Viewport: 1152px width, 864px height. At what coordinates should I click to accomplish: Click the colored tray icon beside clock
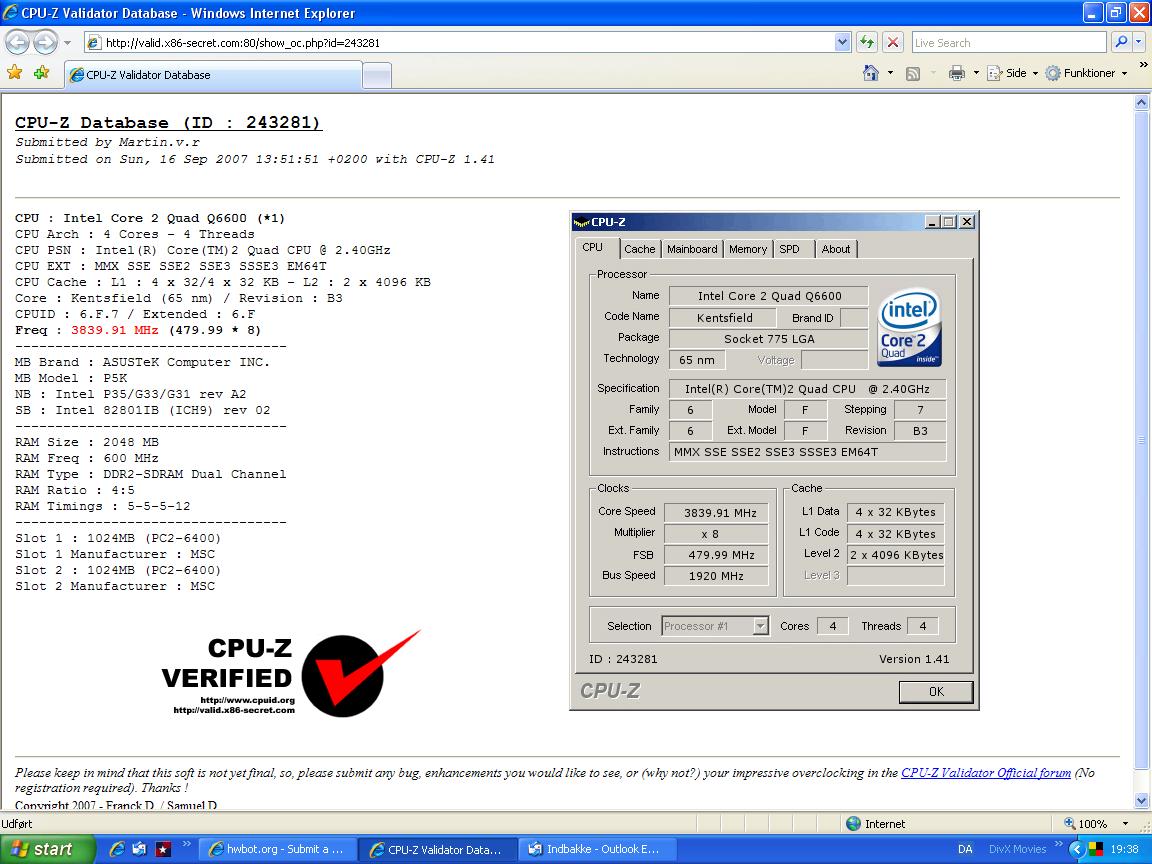1096,849
